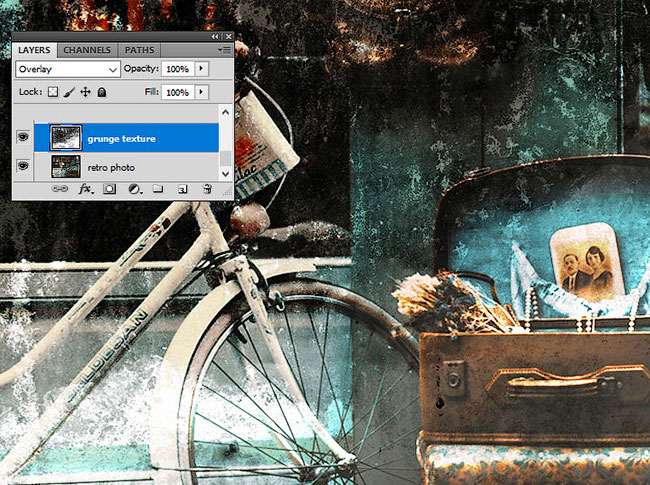Click the link layers icon

(60, 189)
